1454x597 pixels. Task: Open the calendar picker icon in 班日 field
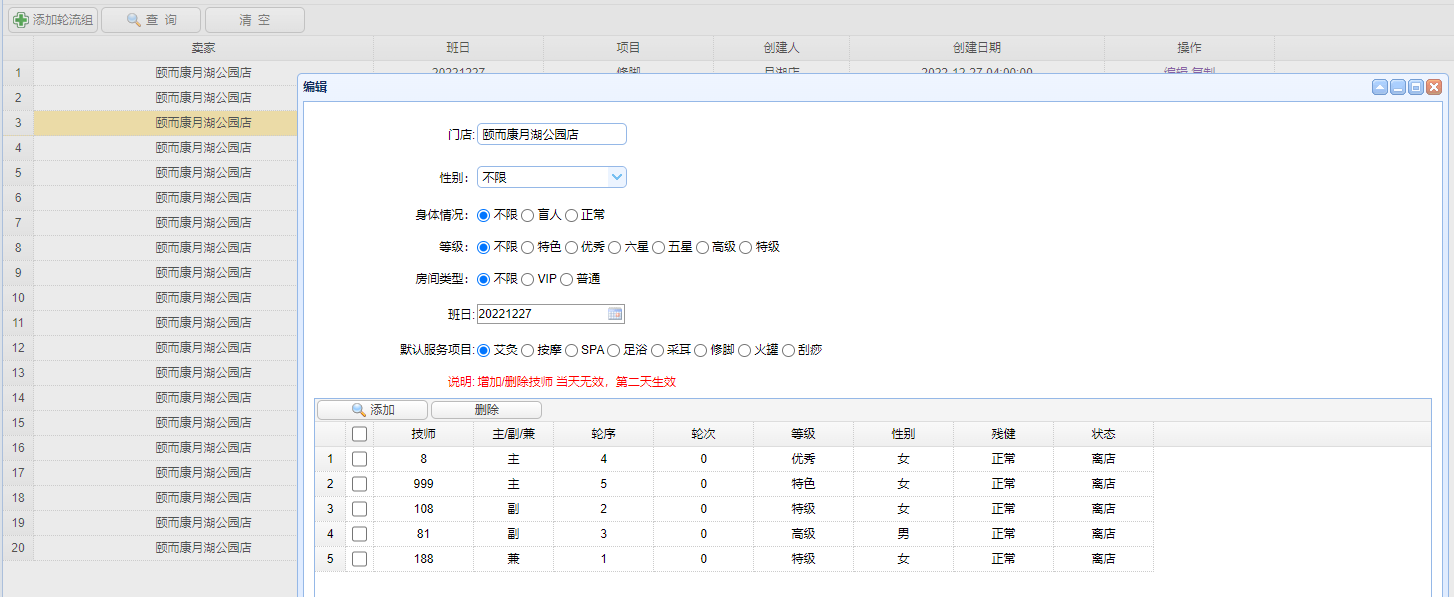[x=615, y=314]
